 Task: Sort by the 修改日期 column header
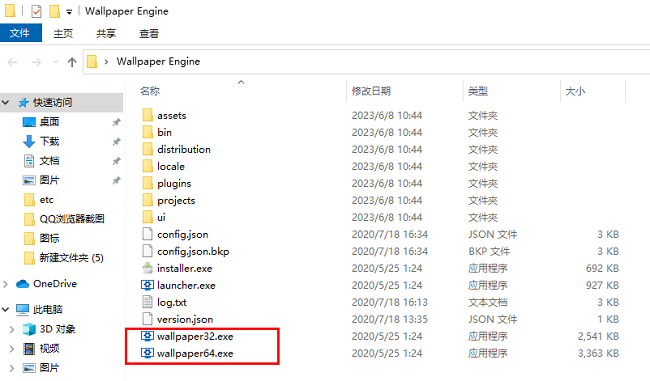point(371,91)
